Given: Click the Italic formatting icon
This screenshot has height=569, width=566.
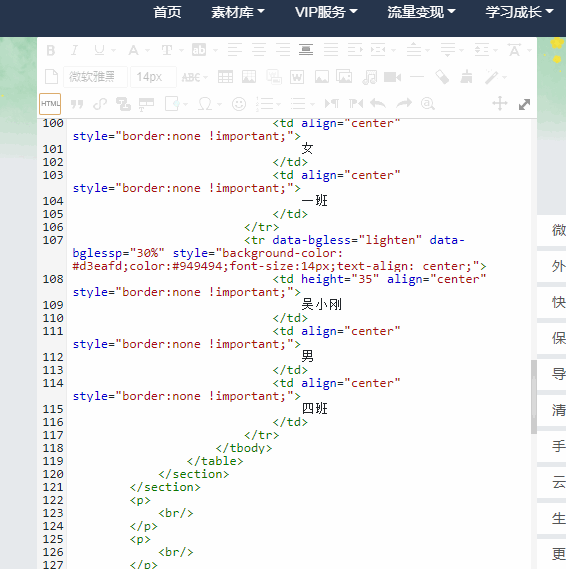Looking at the screenshot, I should (x=74, y=50).
